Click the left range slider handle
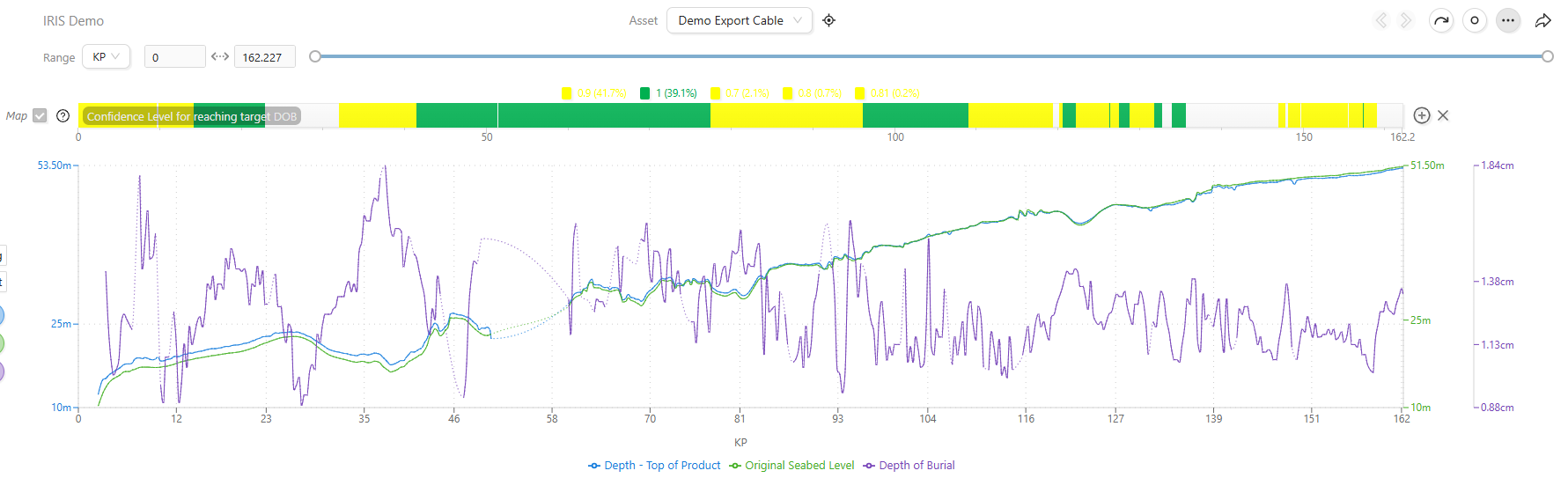Screen dimensions: 1568x478 click(315, 56)
